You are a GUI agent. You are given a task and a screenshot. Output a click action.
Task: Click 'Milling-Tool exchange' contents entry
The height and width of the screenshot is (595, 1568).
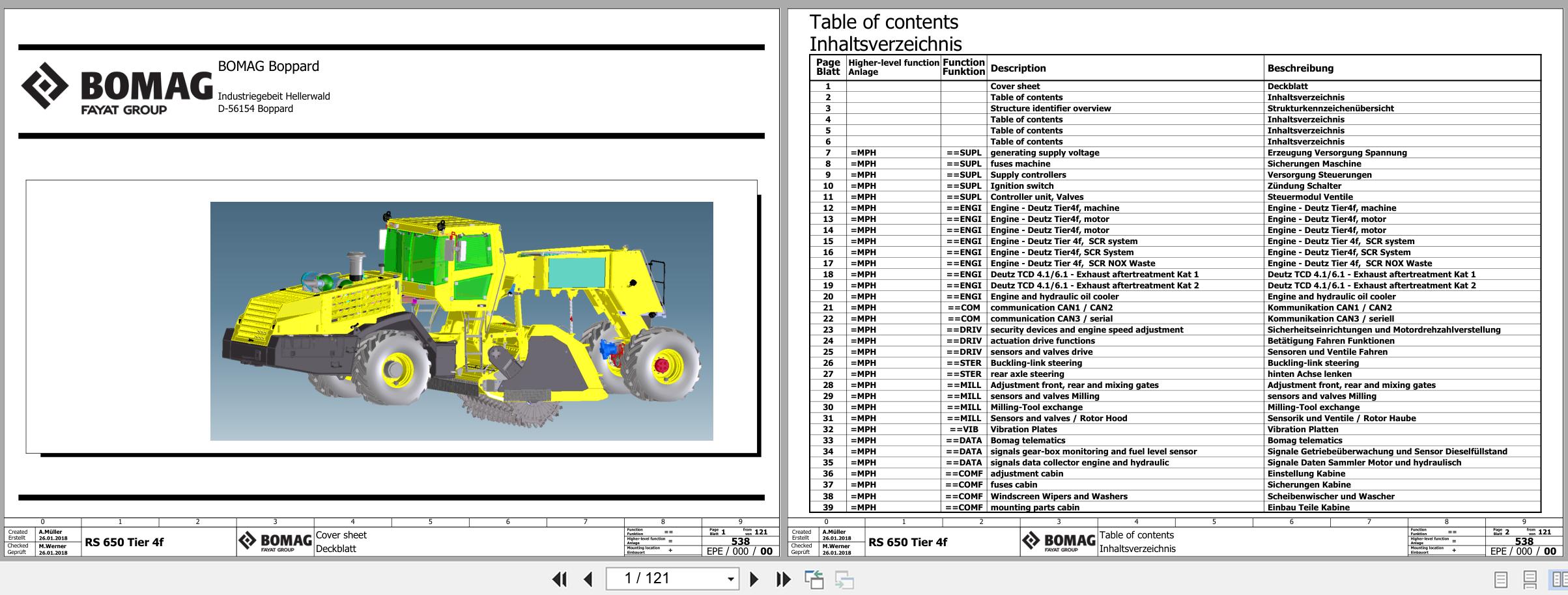[1036, 408]
